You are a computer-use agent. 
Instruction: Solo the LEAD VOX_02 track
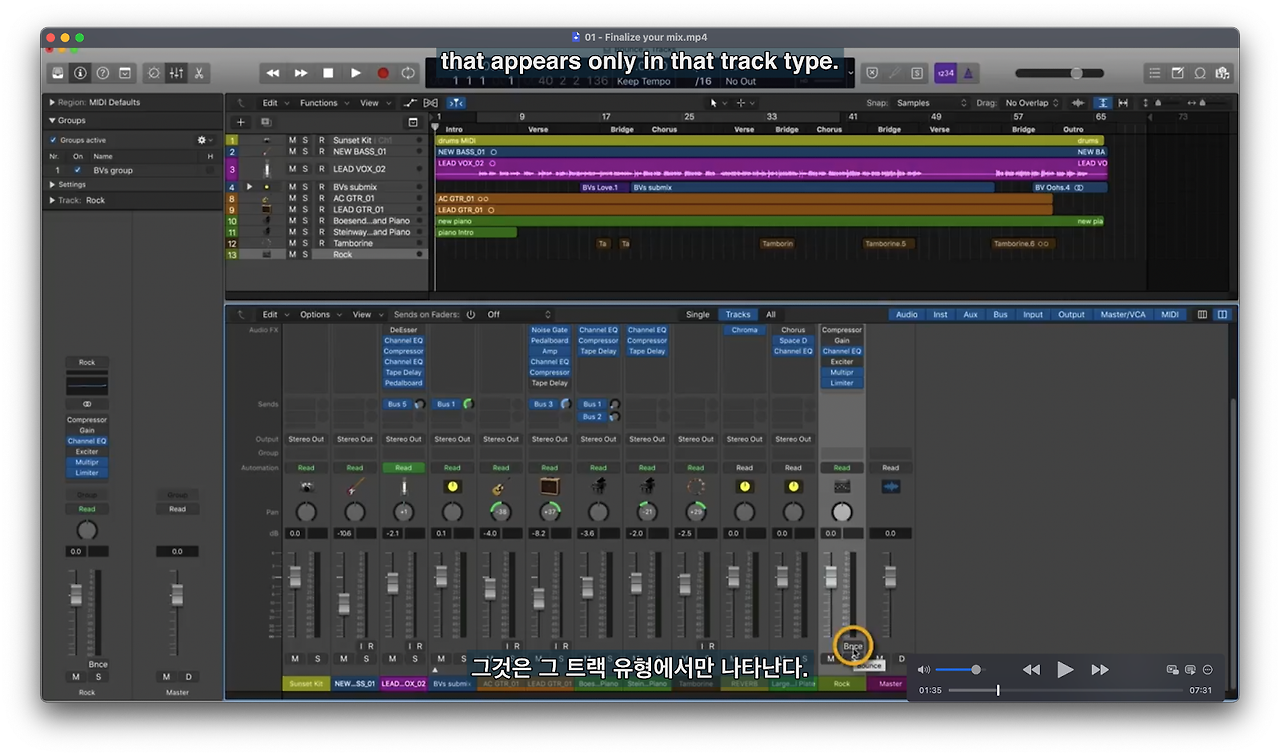click(x=306, y=170)
